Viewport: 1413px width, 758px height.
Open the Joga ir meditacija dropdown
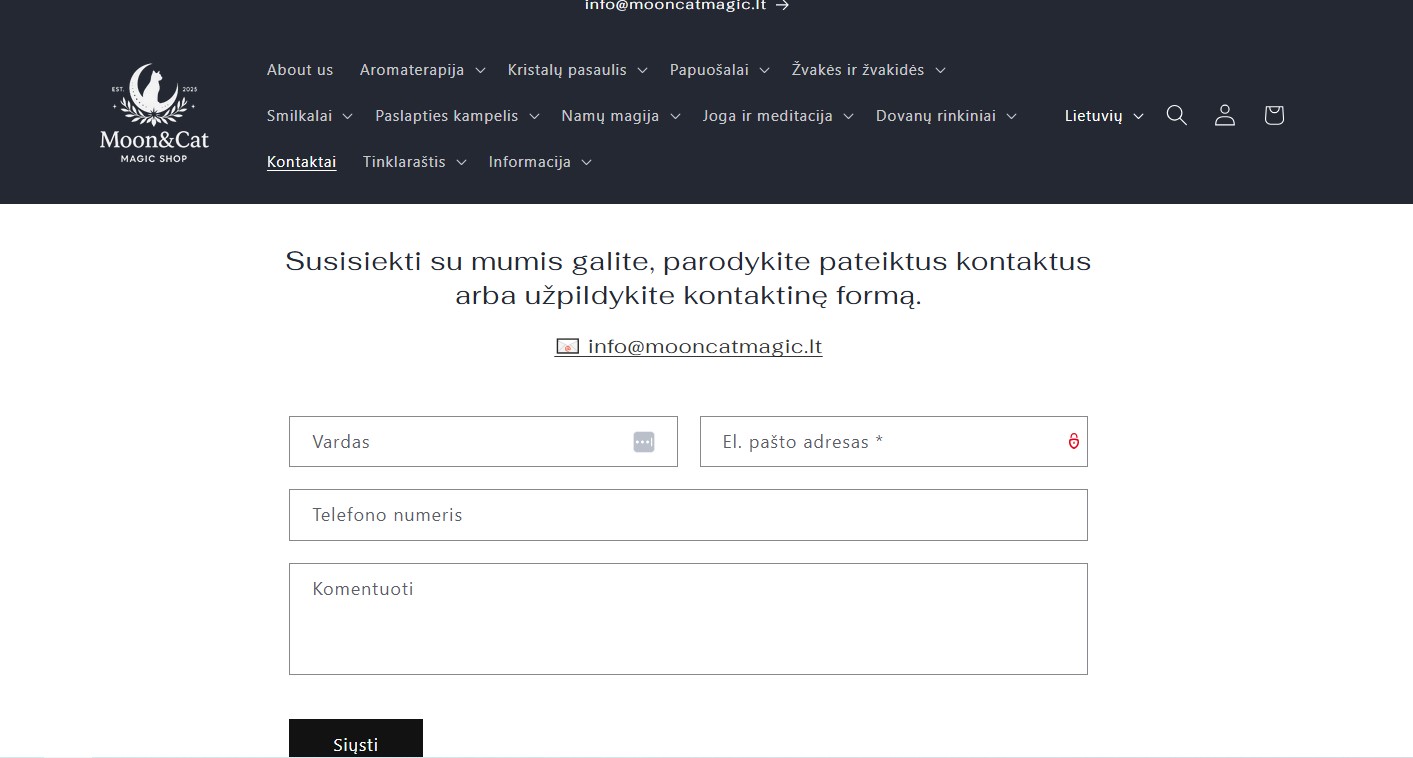pyautogui.click(x=777, y=116)
